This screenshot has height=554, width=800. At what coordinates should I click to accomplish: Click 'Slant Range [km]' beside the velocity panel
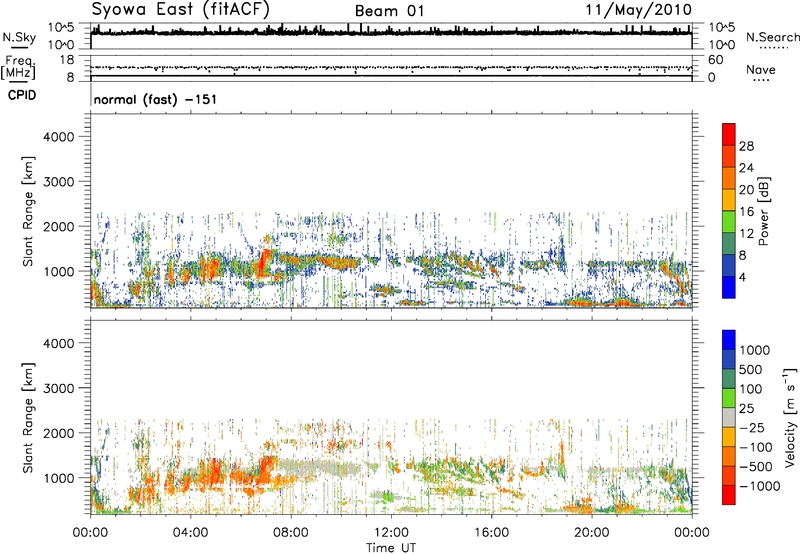pyautogui.click(x=28, y=418)
